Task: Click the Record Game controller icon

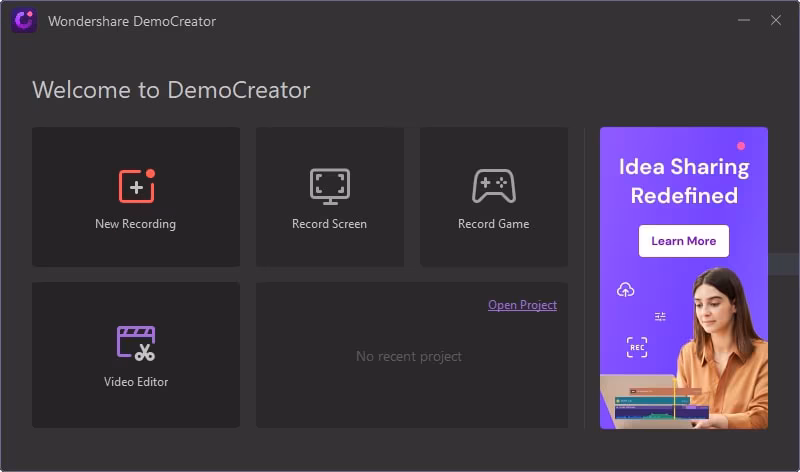Action: point(493,186)
